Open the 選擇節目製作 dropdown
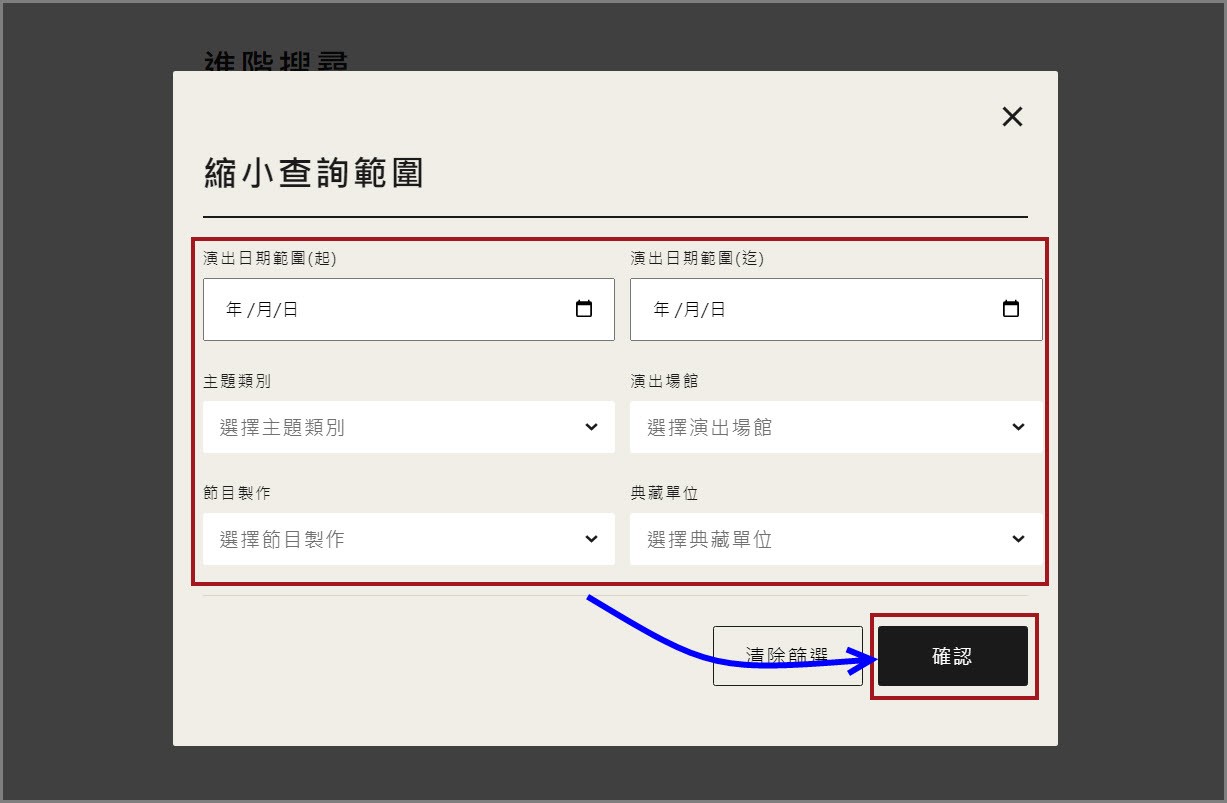This screenshot has width=1227, height=803. 400,539
